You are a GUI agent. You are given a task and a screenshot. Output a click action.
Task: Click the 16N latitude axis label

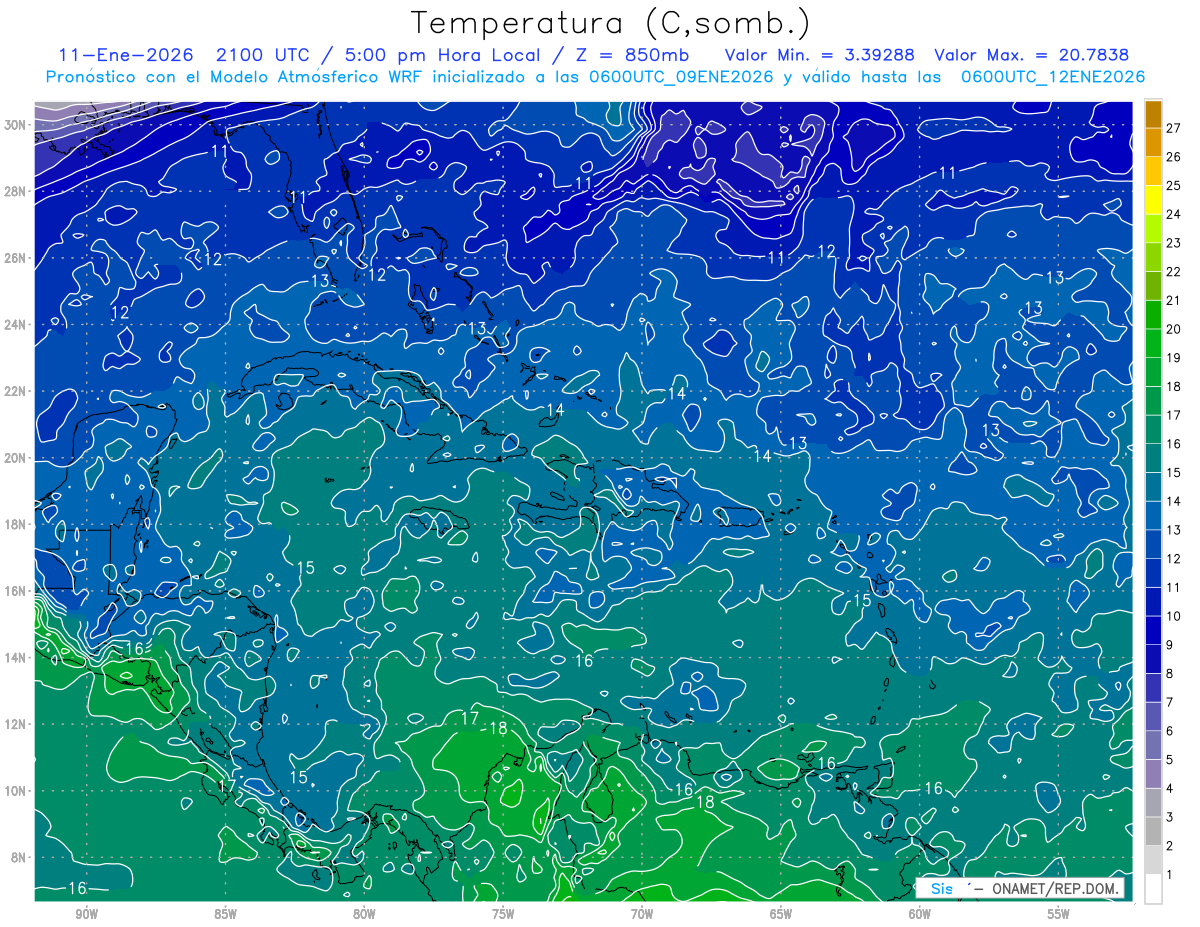(17, 591)
